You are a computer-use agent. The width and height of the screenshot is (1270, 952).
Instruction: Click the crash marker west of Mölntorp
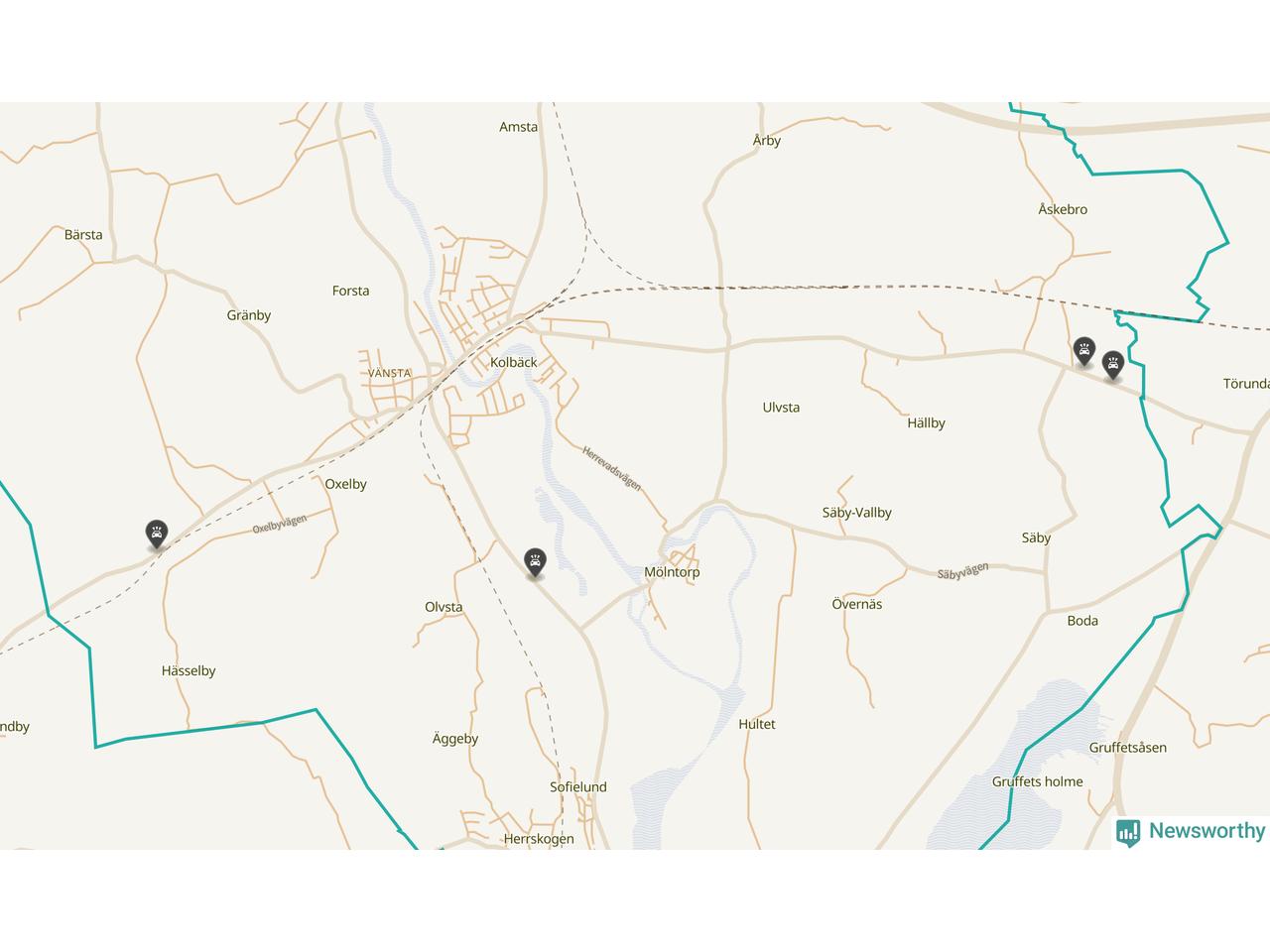tap(535, 563)
